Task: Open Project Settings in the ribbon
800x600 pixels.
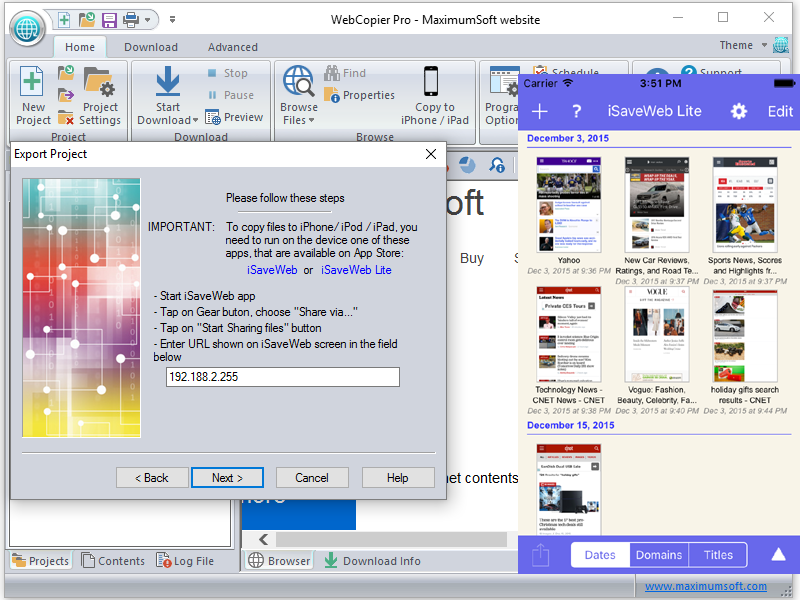Action: pyautogui.click(x=99, y=95)
